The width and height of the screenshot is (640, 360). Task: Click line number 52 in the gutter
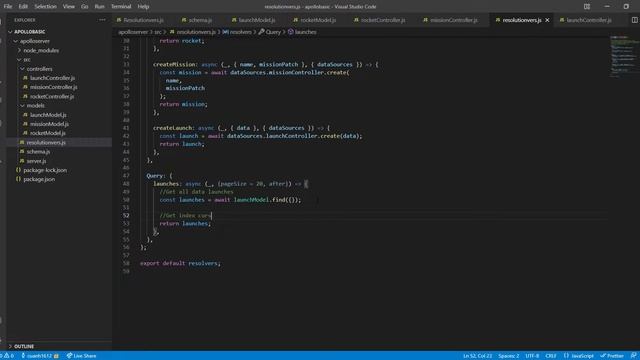pos(126,216)
